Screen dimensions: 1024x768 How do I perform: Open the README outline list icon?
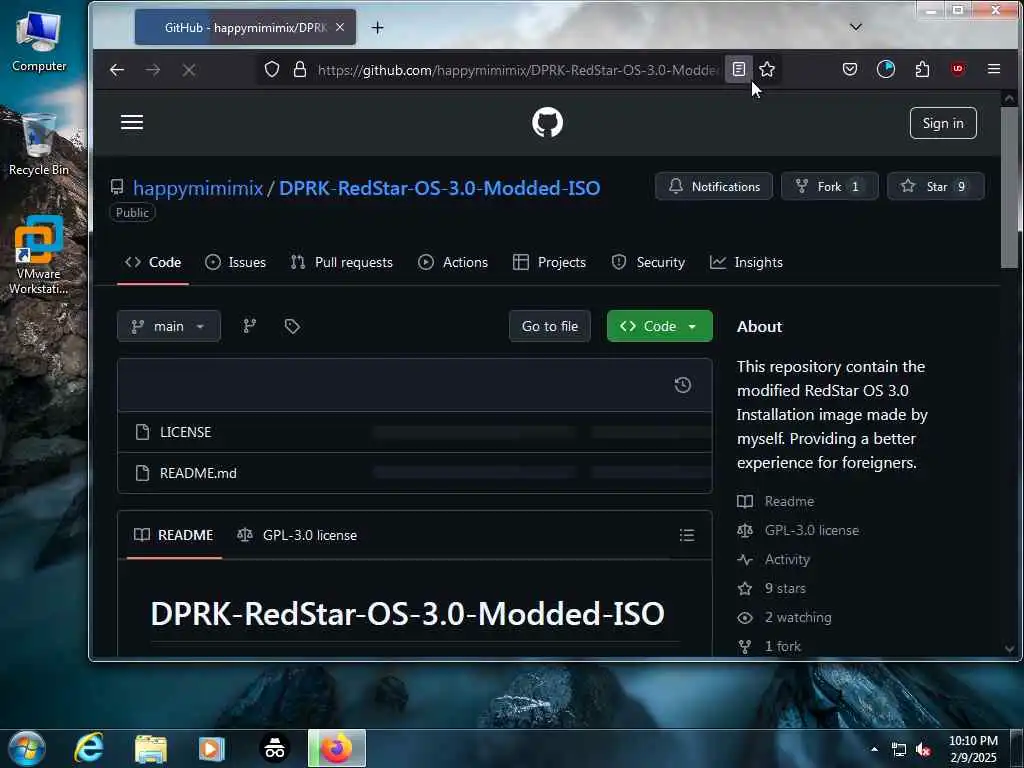[x=686, y=536]
